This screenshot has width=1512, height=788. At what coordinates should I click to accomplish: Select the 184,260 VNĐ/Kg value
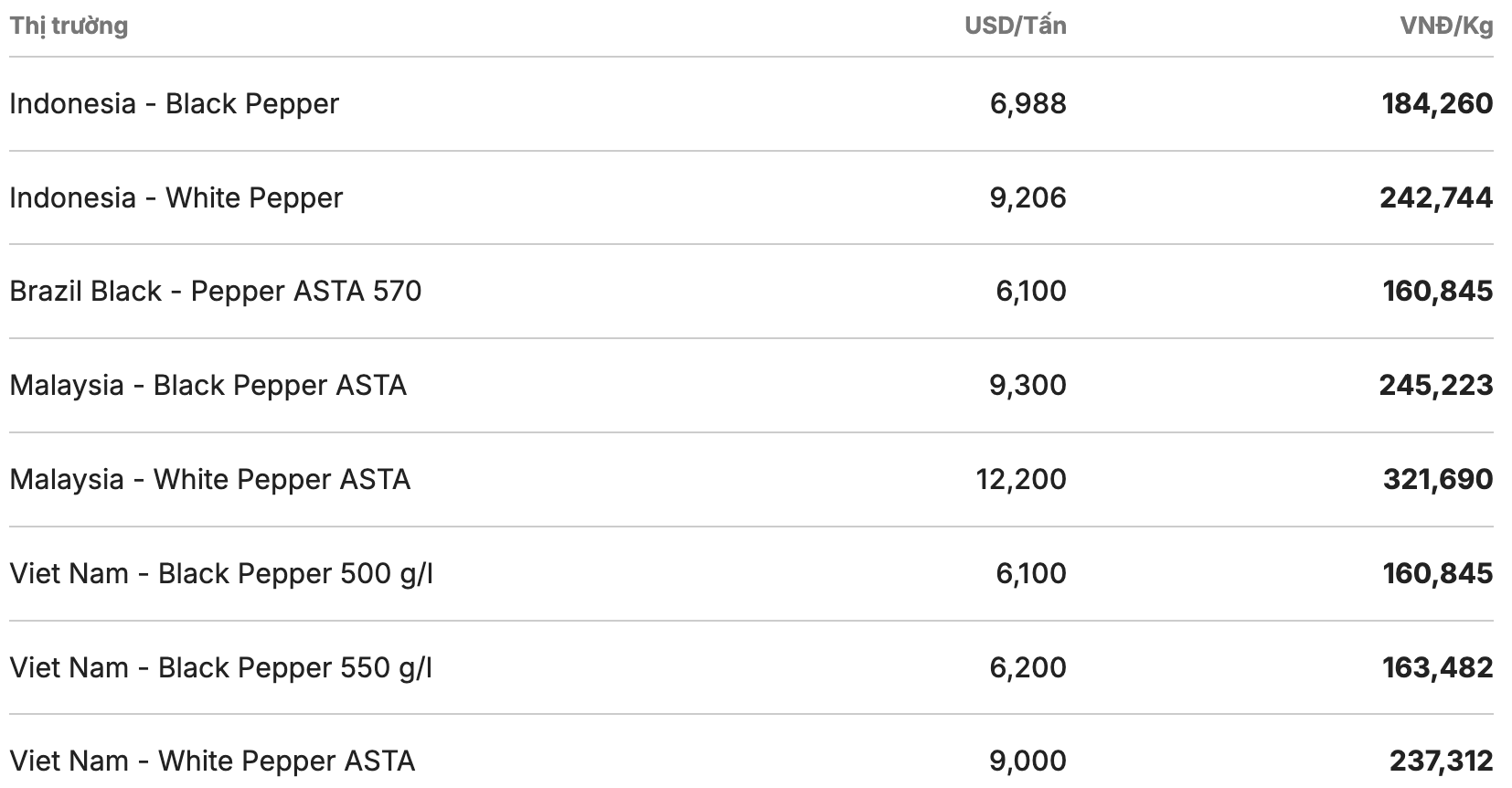coord(1437,103)
